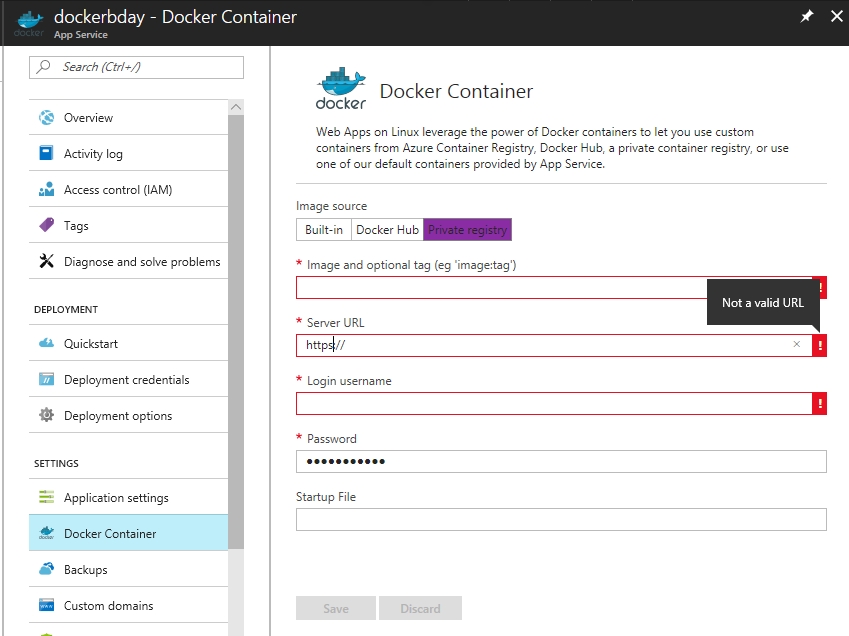Screen dimensions: 849x636
Task: Open Custom domains
Action: 128,605
